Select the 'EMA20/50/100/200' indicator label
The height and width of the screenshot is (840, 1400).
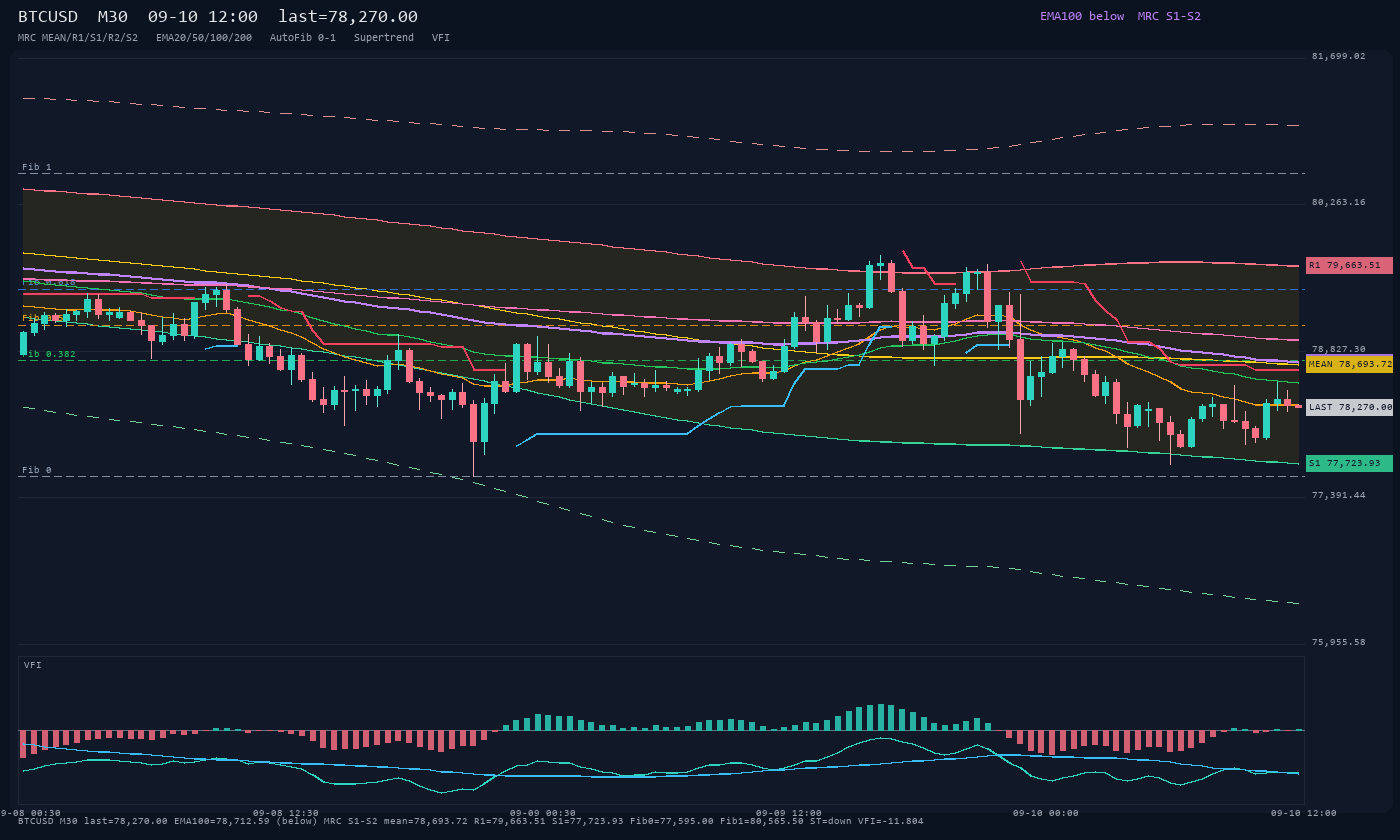pyautogui.click(x=204, y=37)
